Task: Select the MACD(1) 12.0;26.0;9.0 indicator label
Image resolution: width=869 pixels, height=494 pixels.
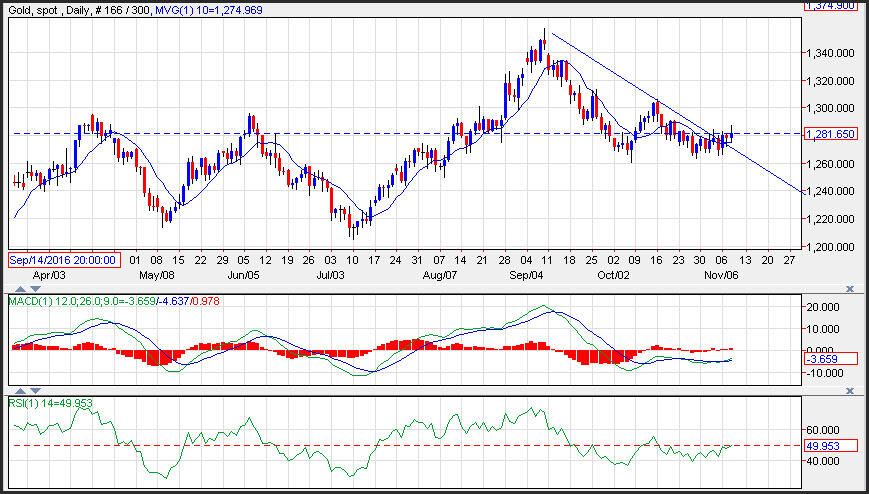Action: coord(73,300)
